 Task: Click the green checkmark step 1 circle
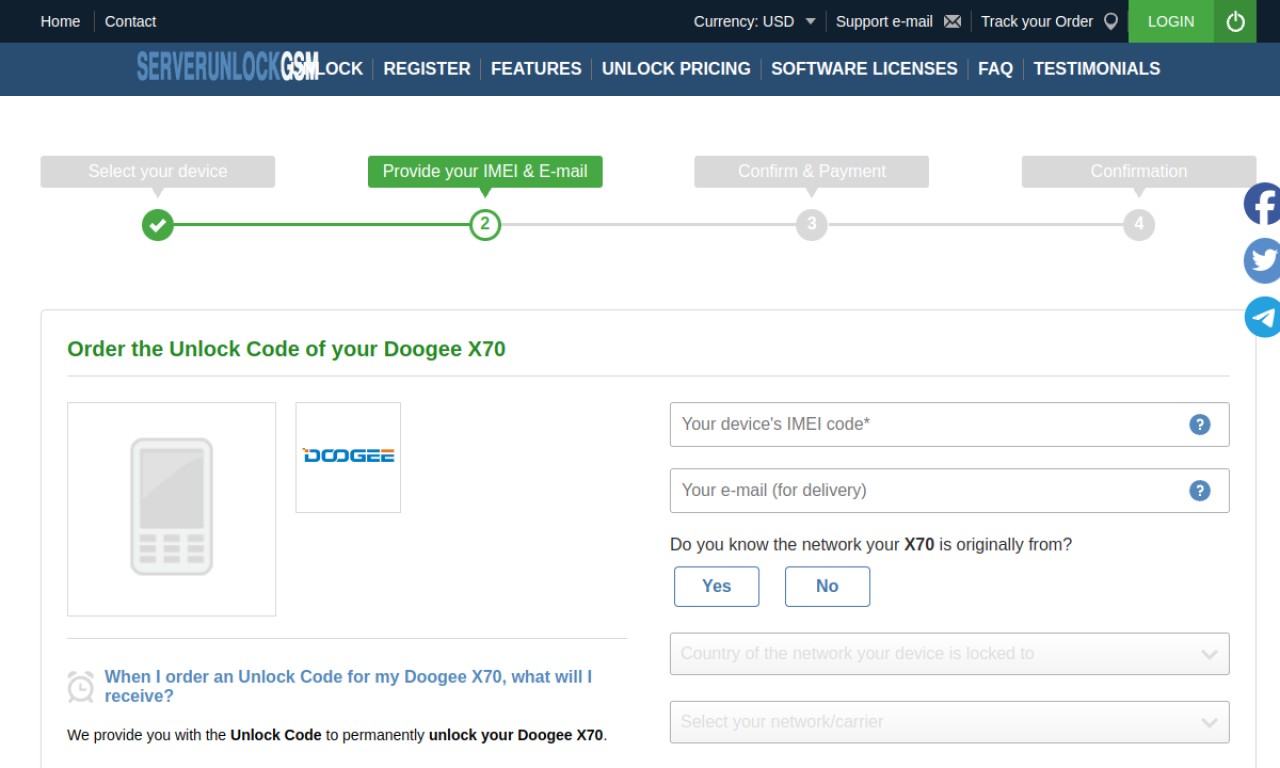click(x=157, y=224)
